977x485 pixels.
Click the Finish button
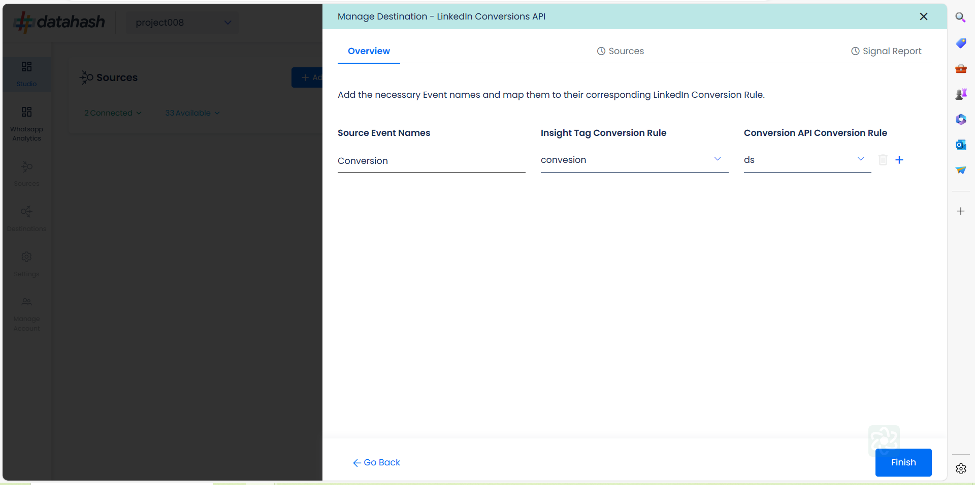point(903,463)
